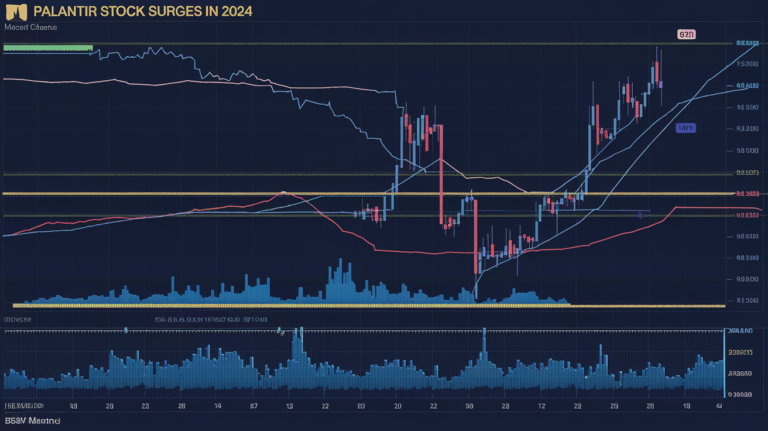Click the date label '72' on the time axis

[x=541, y=406]
